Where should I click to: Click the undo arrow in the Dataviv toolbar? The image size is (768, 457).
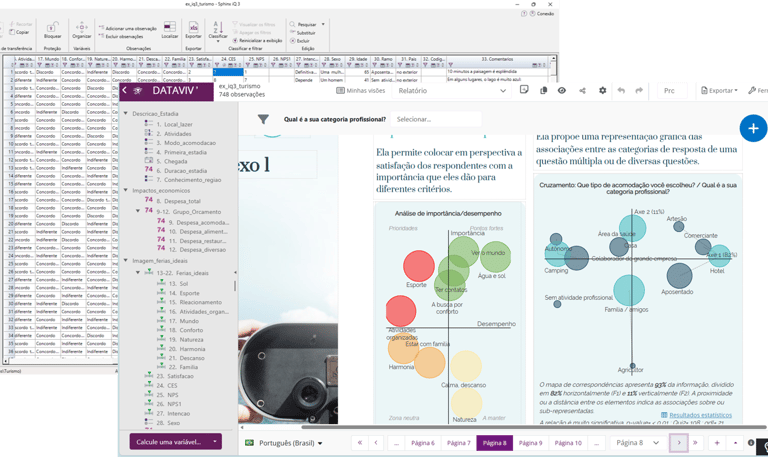point(621,91)
